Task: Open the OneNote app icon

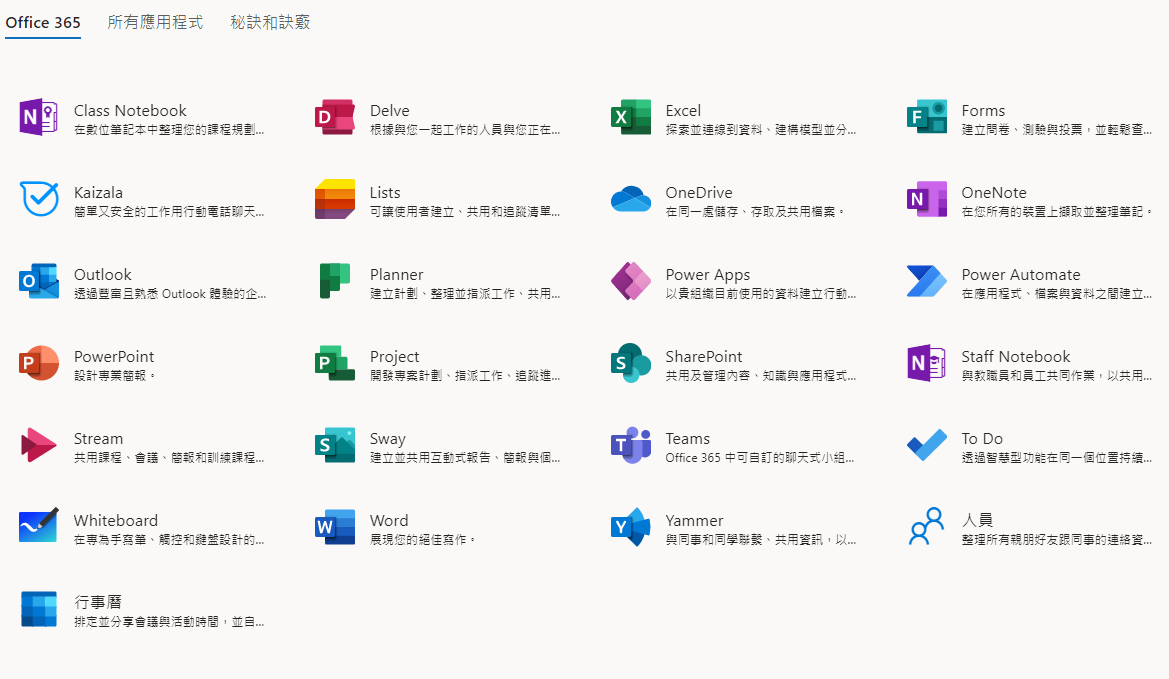Action: (927, 199)
